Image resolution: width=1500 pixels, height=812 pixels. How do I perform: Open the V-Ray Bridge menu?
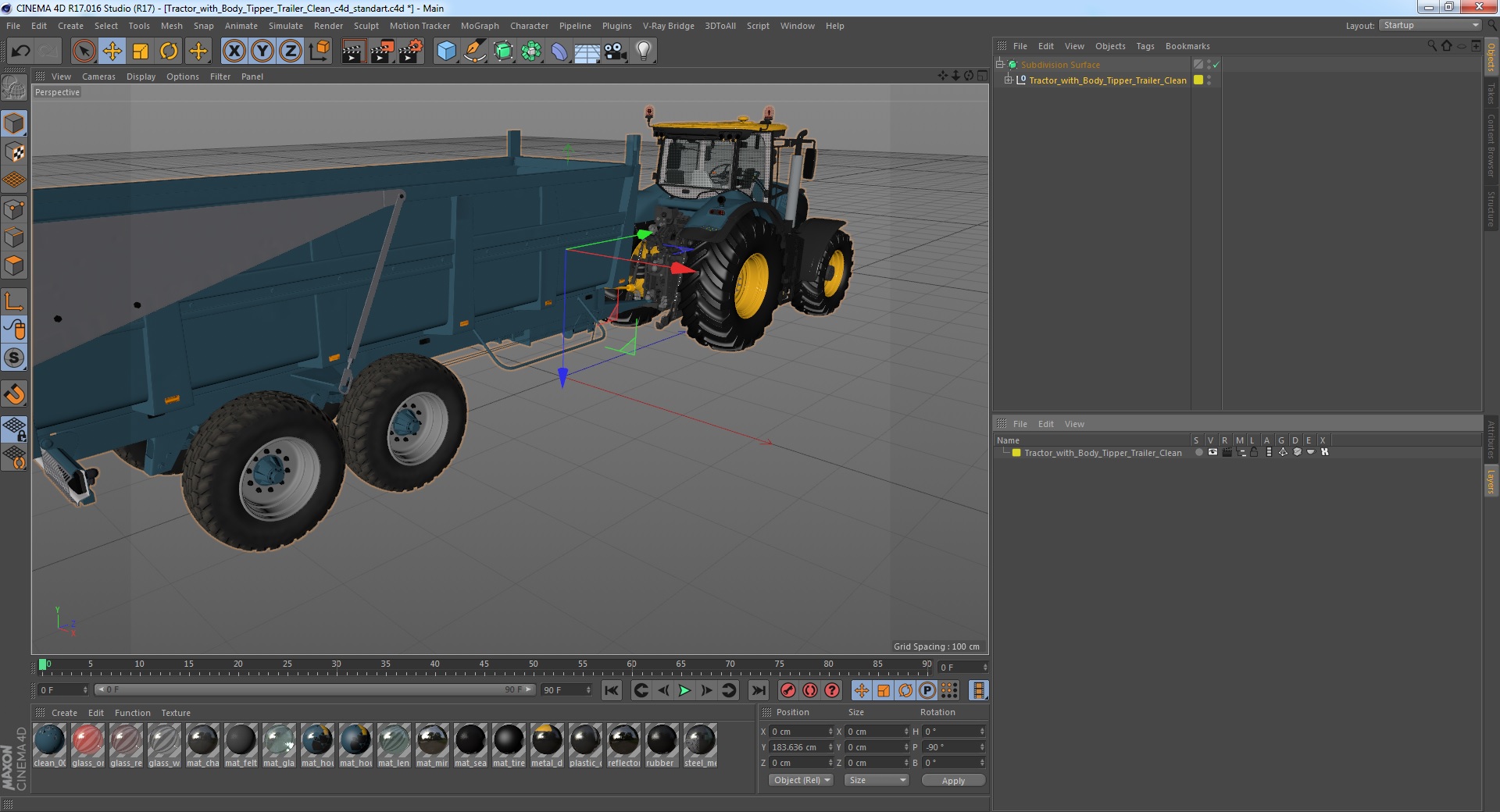(669, 26)
